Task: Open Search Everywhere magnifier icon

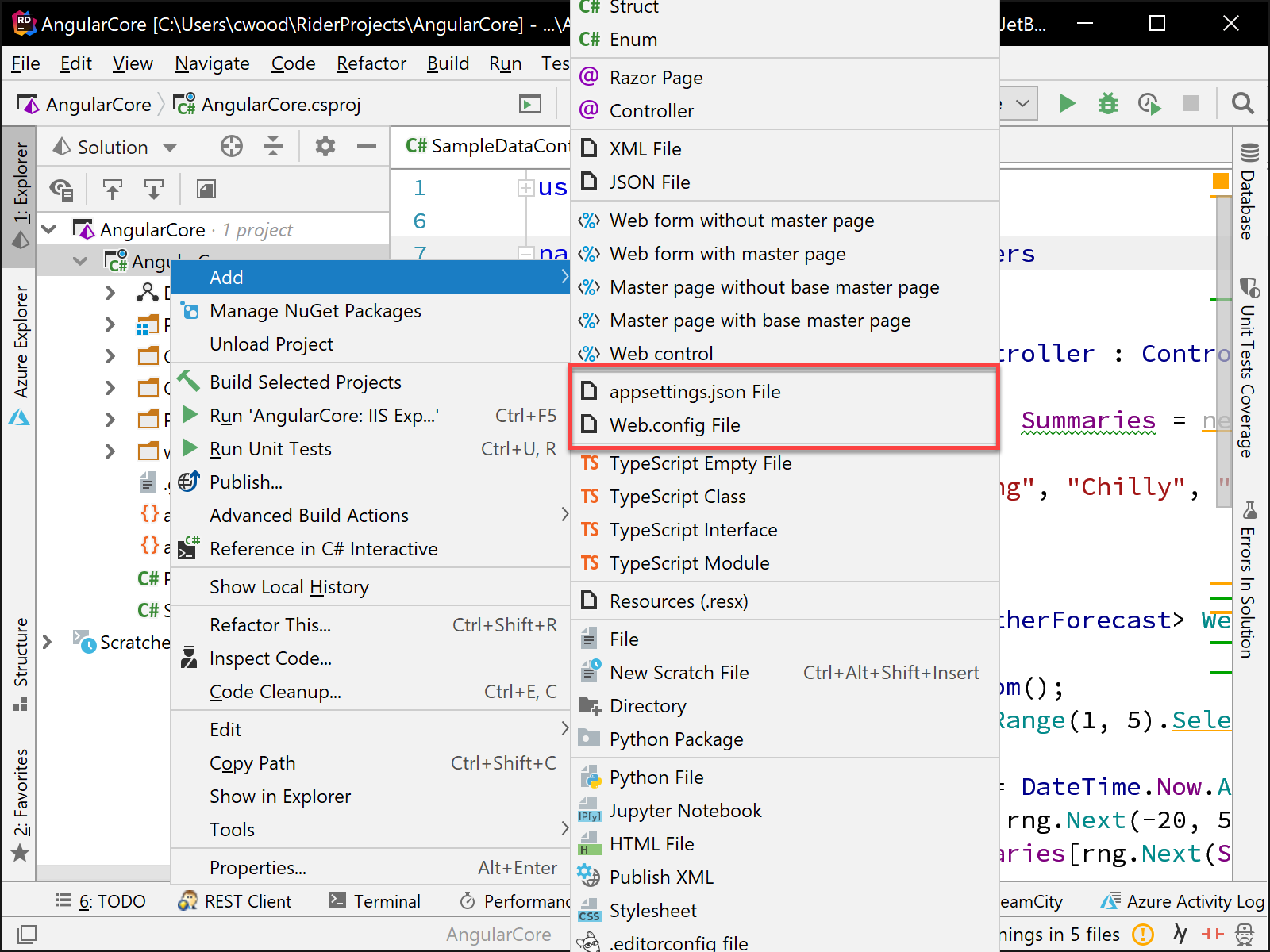Action: pos(1242,103)
